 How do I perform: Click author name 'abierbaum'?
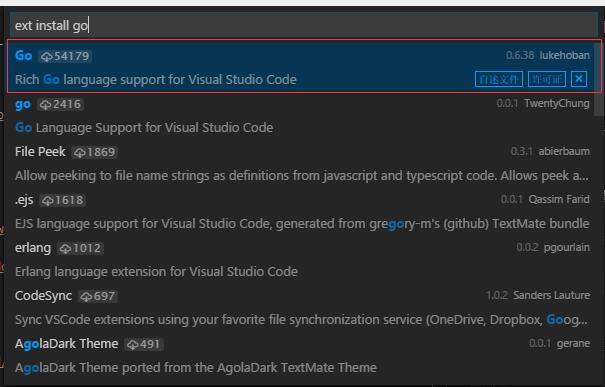(564, 151)
